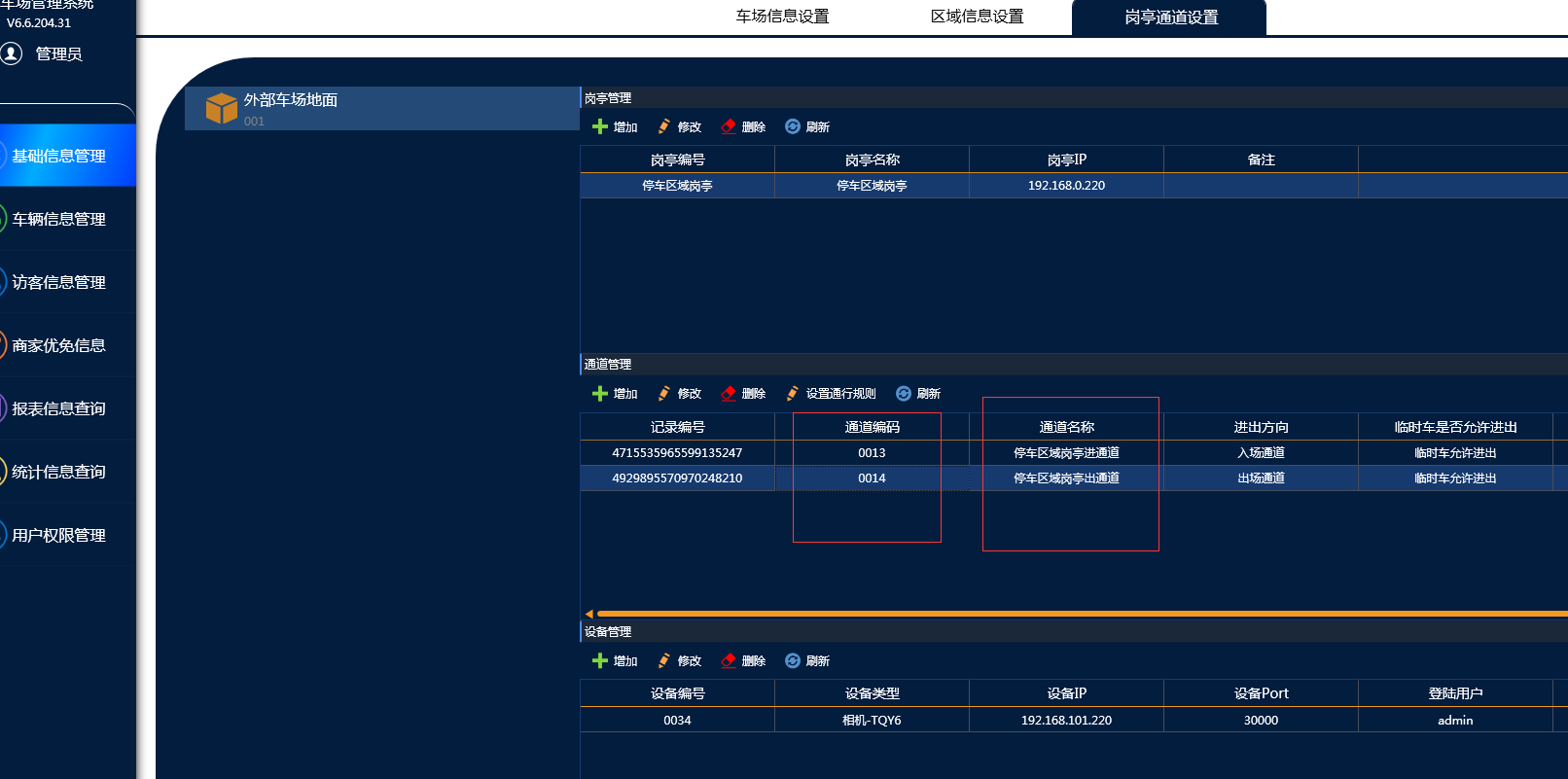Click the 修改 pencil icon in 通道管理

[664, 393]
